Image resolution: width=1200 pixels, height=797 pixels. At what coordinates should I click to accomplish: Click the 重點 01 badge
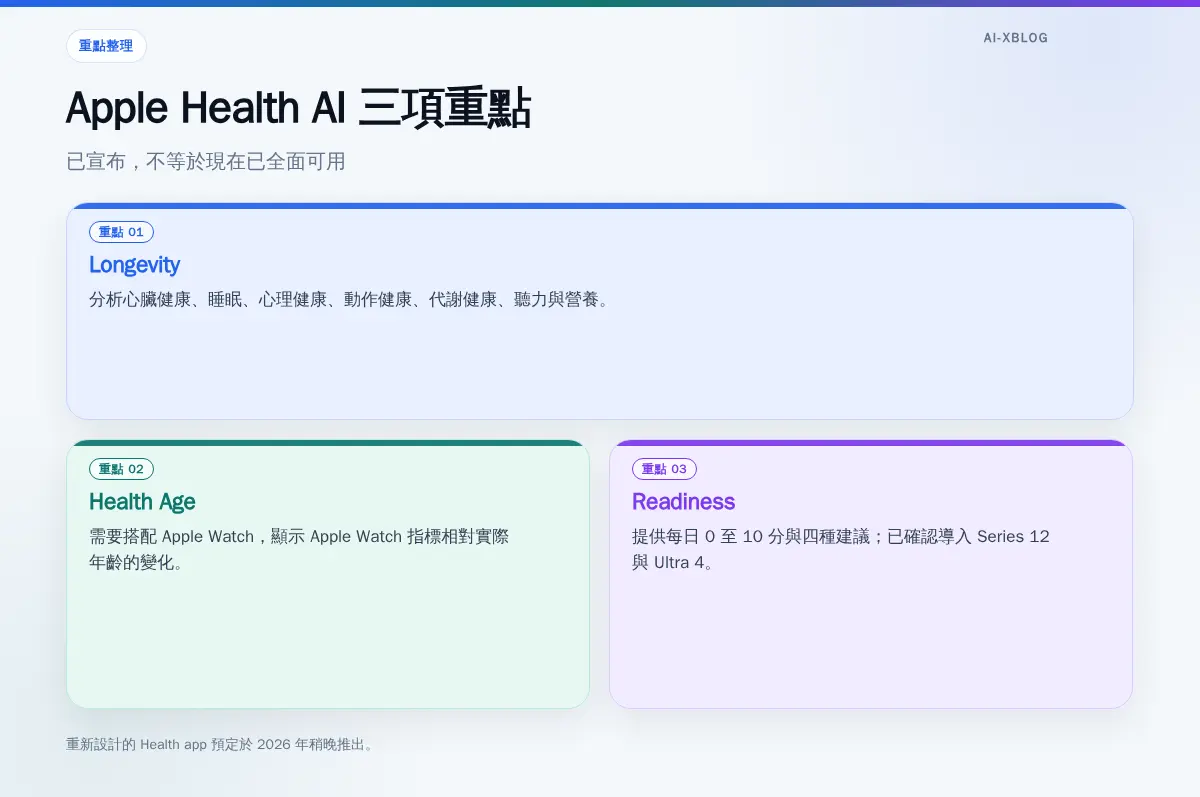click(x=121, y=232)
